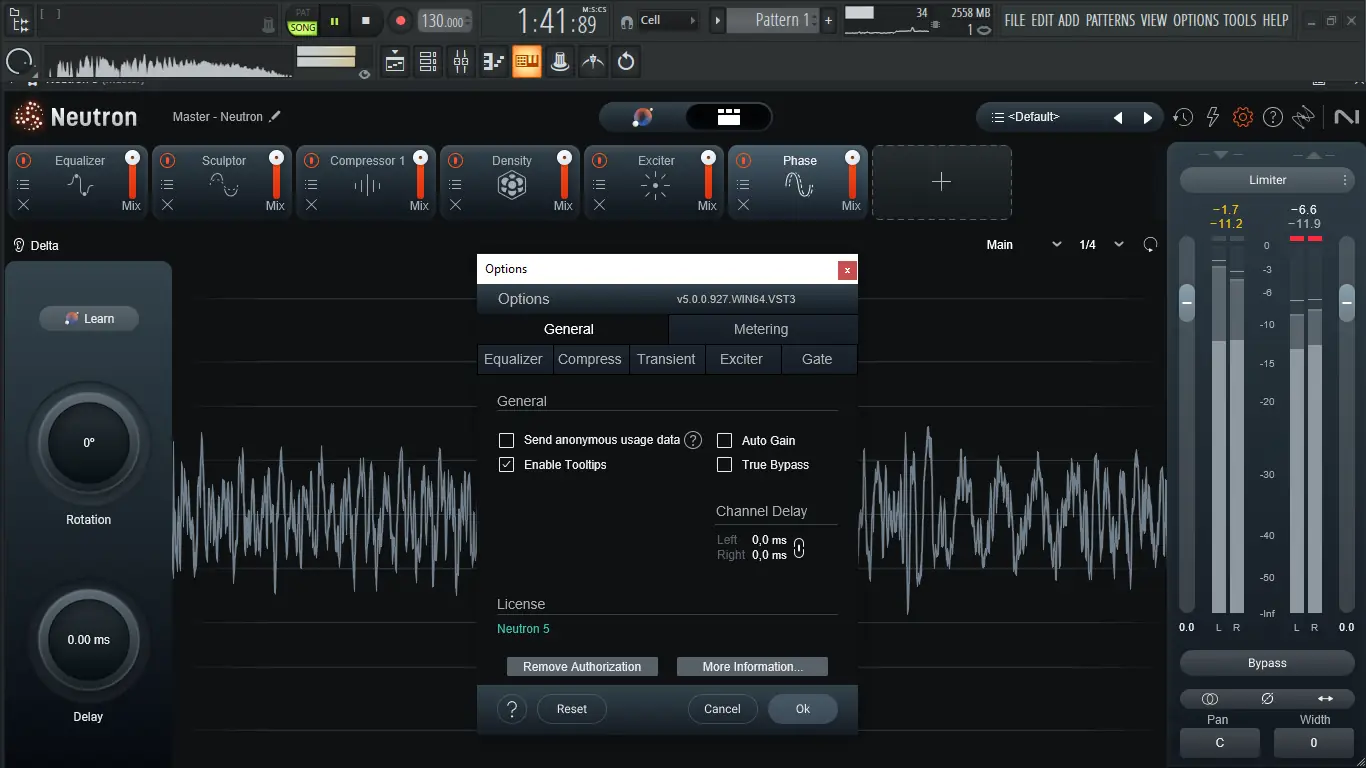Click the record button in transport bar
Image resolution: width=1366 pixels, height=768 pixels.
pyautogui.click(x=400, y=21)
